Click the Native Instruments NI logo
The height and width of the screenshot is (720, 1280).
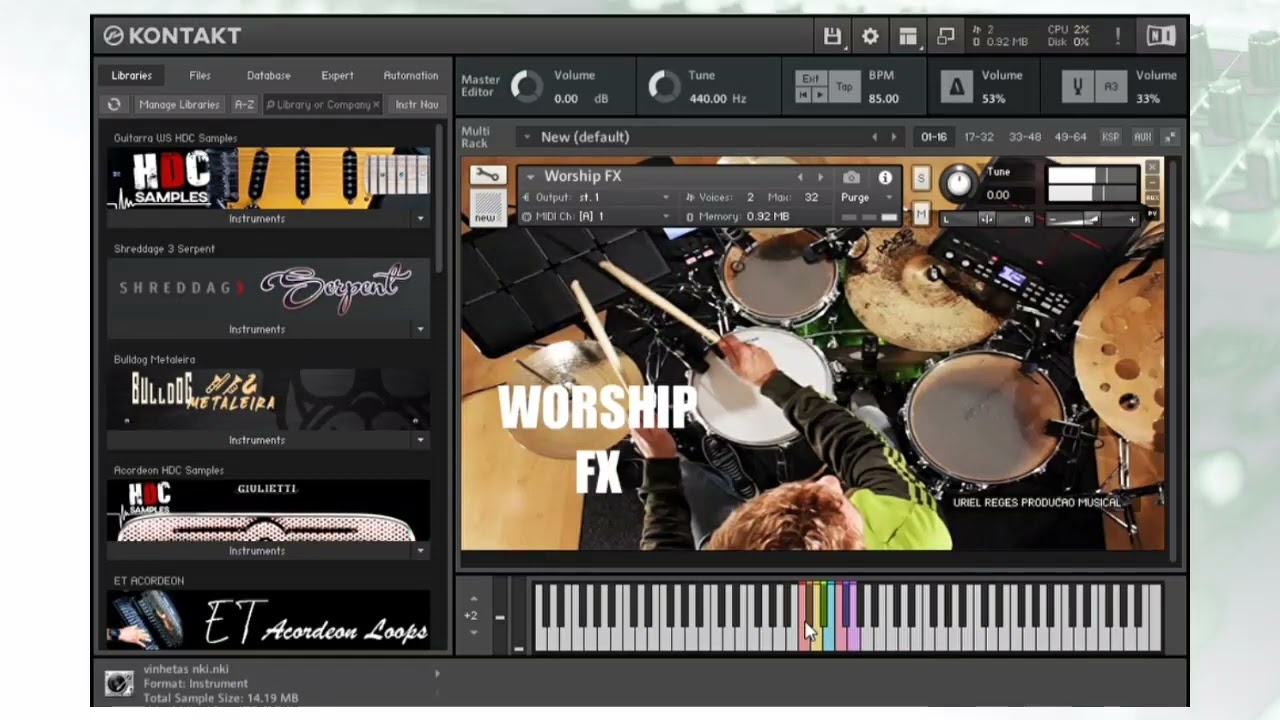[x=1161, y=36]
